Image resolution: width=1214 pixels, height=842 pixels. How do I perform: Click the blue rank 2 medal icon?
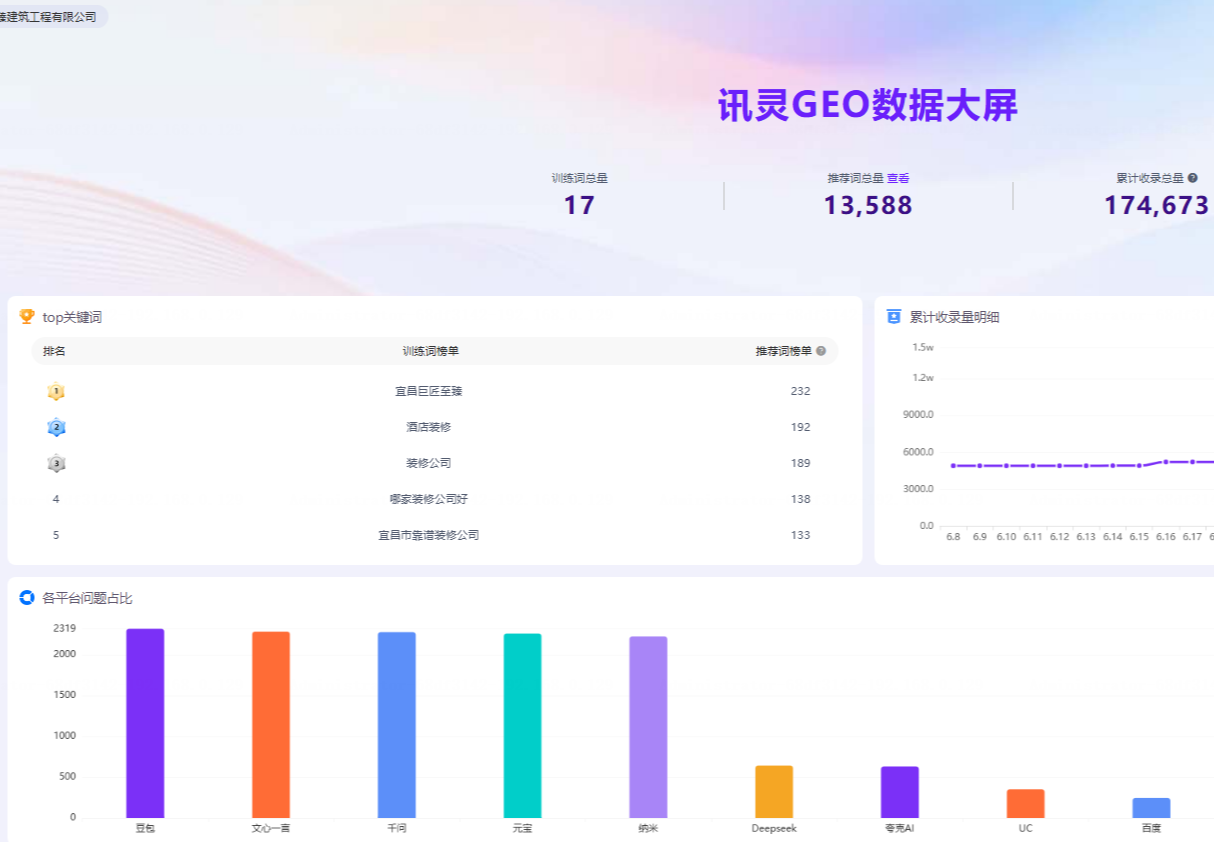point(56,427)
